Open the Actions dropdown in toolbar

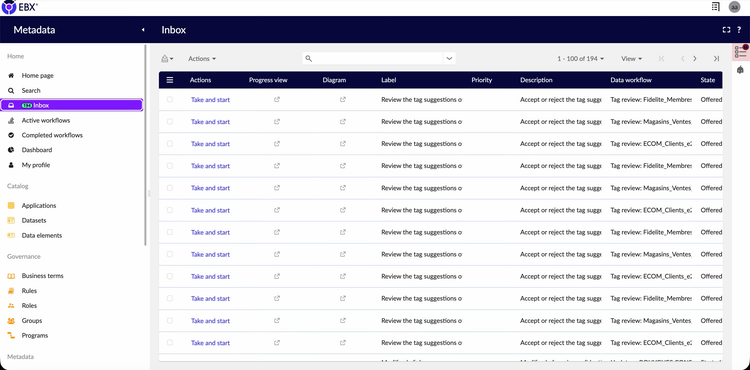tap(202, 58)
